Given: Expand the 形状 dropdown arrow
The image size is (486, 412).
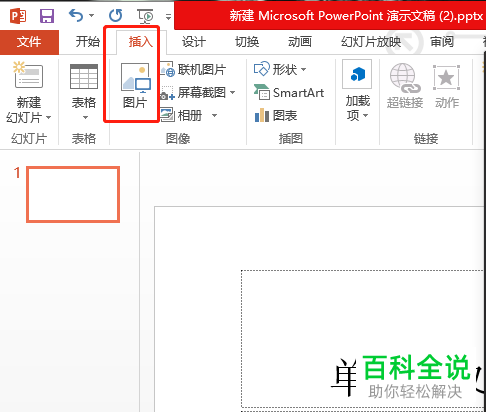Looking at the screenshot, I should [x=303, y=69].
